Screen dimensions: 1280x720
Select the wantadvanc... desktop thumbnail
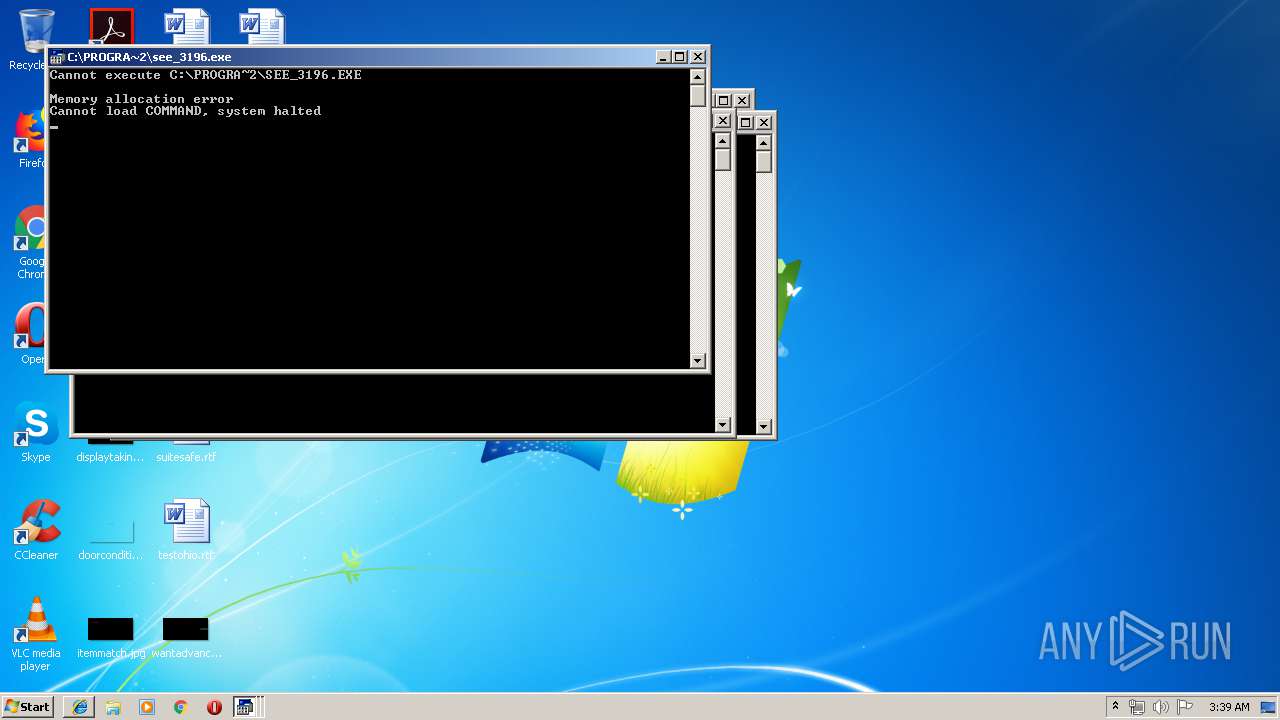coord(186,629)
